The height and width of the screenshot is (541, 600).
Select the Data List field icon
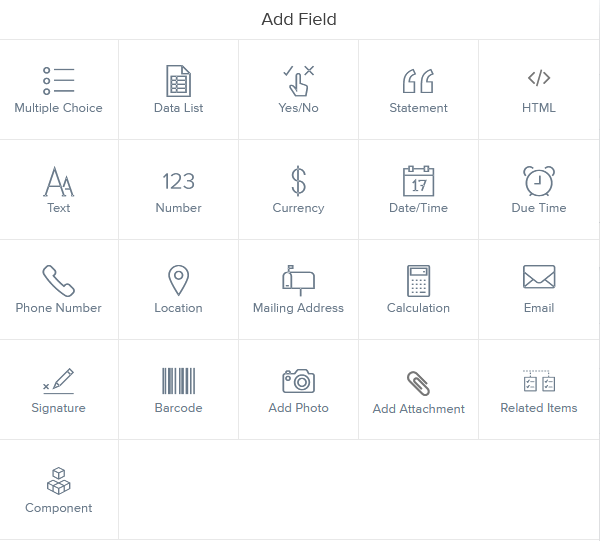pos(178,81)
